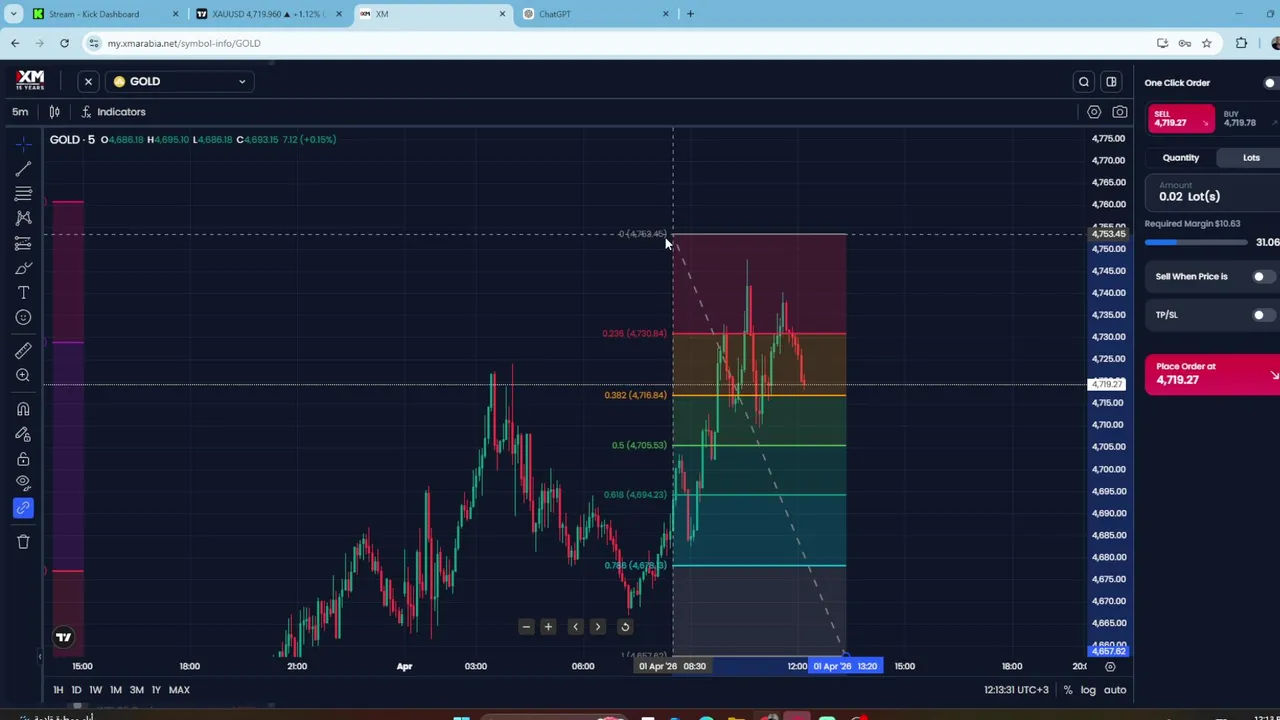The width and height of the screenshot is (1280, 720).
Task: Activate the Zoom In tool
Action: [x=23, y=376]
